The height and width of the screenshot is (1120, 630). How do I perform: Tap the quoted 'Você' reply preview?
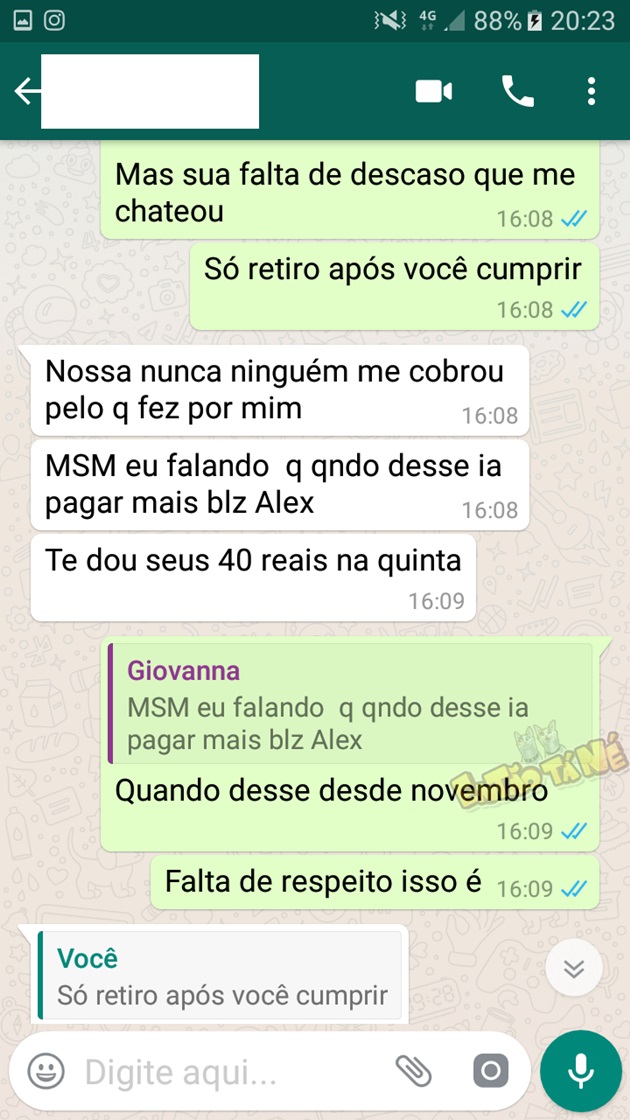221,975
